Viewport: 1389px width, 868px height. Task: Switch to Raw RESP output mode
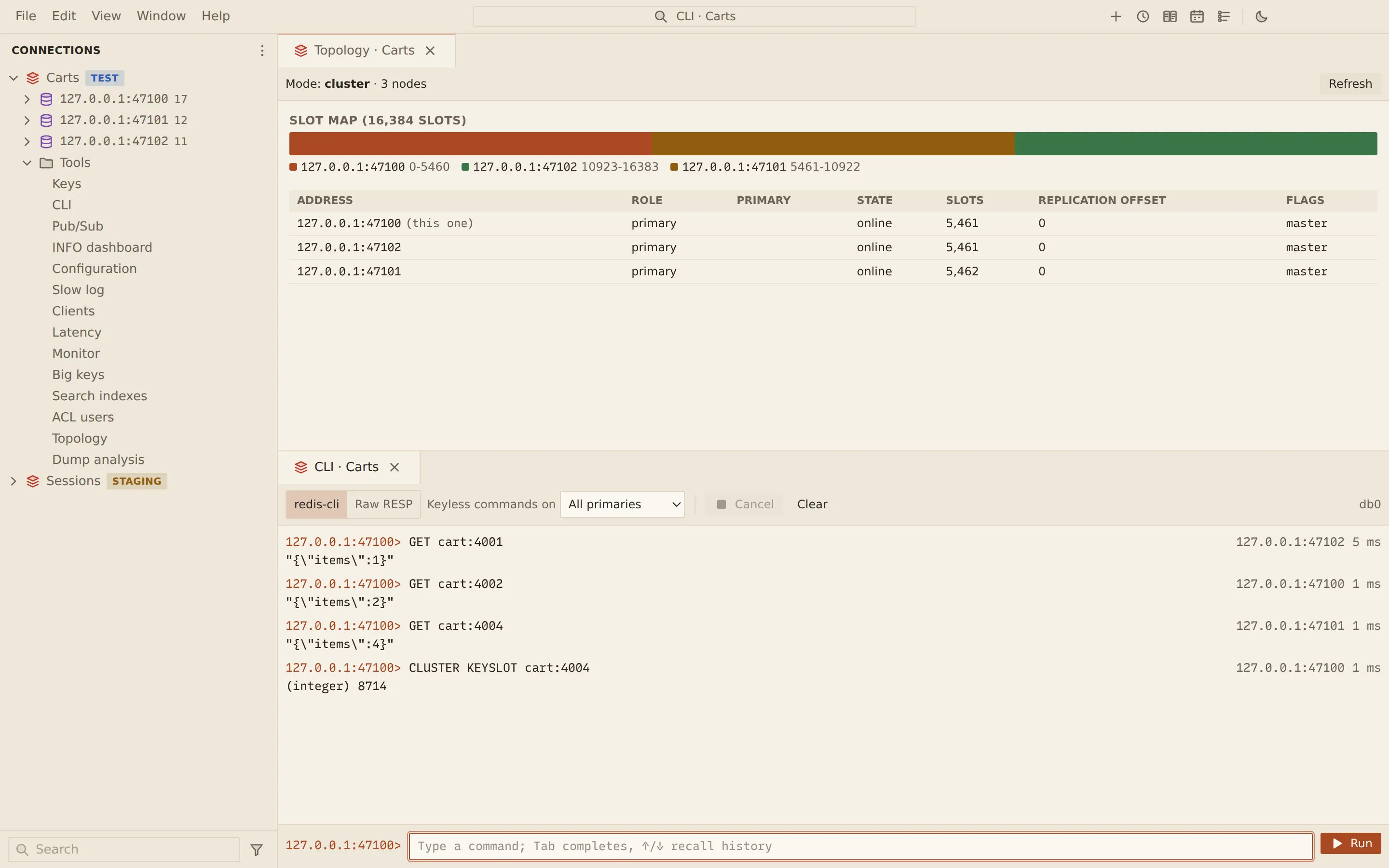click(383, 504)
